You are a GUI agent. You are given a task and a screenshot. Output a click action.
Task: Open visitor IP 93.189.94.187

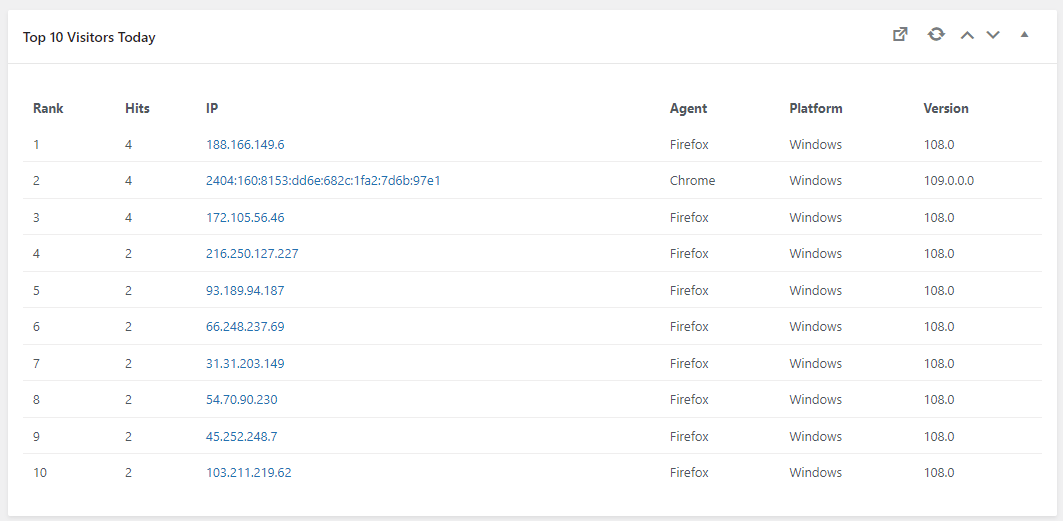[x=245, y=291]
